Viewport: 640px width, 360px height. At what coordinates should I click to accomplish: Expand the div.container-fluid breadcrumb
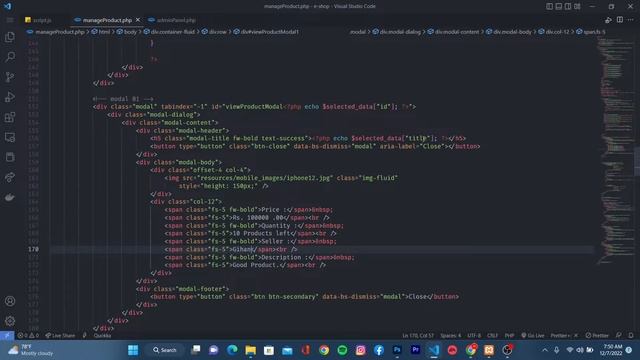tap(169, 32)
